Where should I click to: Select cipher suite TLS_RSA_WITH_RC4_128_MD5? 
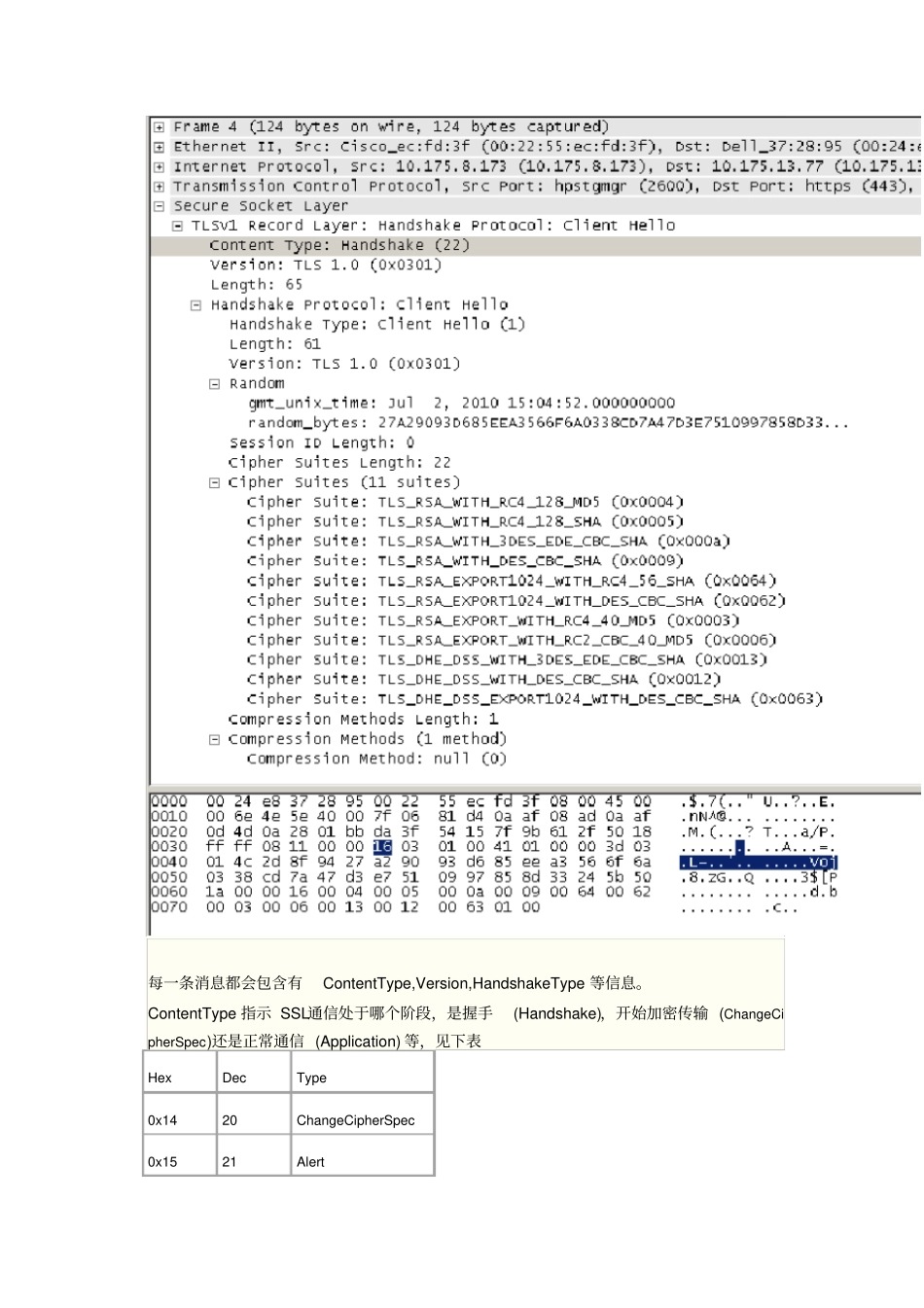[465, 502]
